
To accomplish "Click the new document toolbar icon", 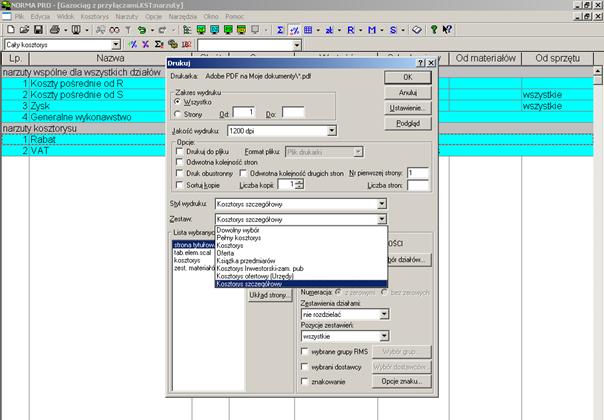I will [9, 31].
